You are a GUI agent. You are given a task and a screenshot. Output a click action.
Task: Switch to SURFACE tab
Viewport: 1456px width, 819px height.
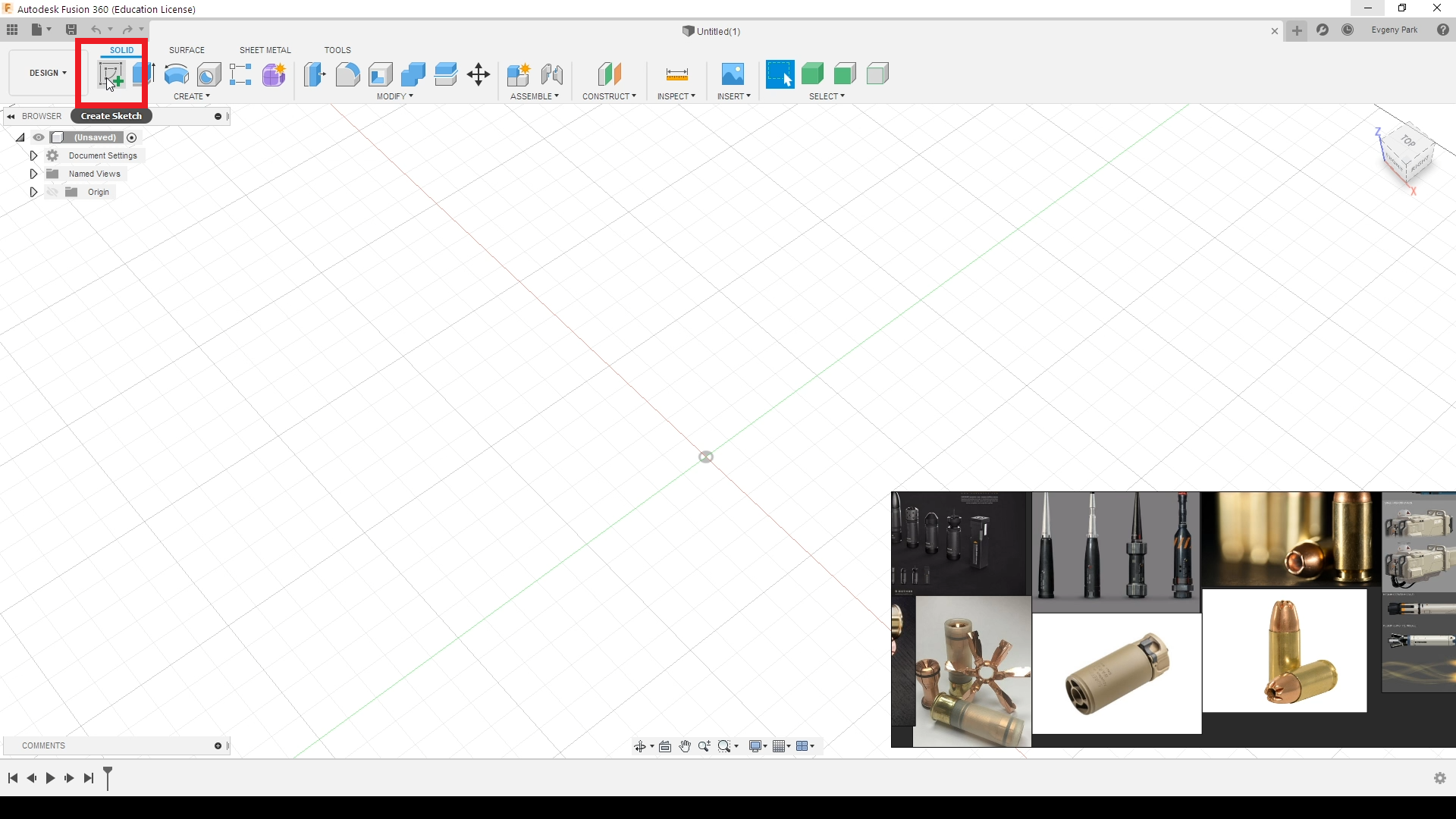[186, 49]
